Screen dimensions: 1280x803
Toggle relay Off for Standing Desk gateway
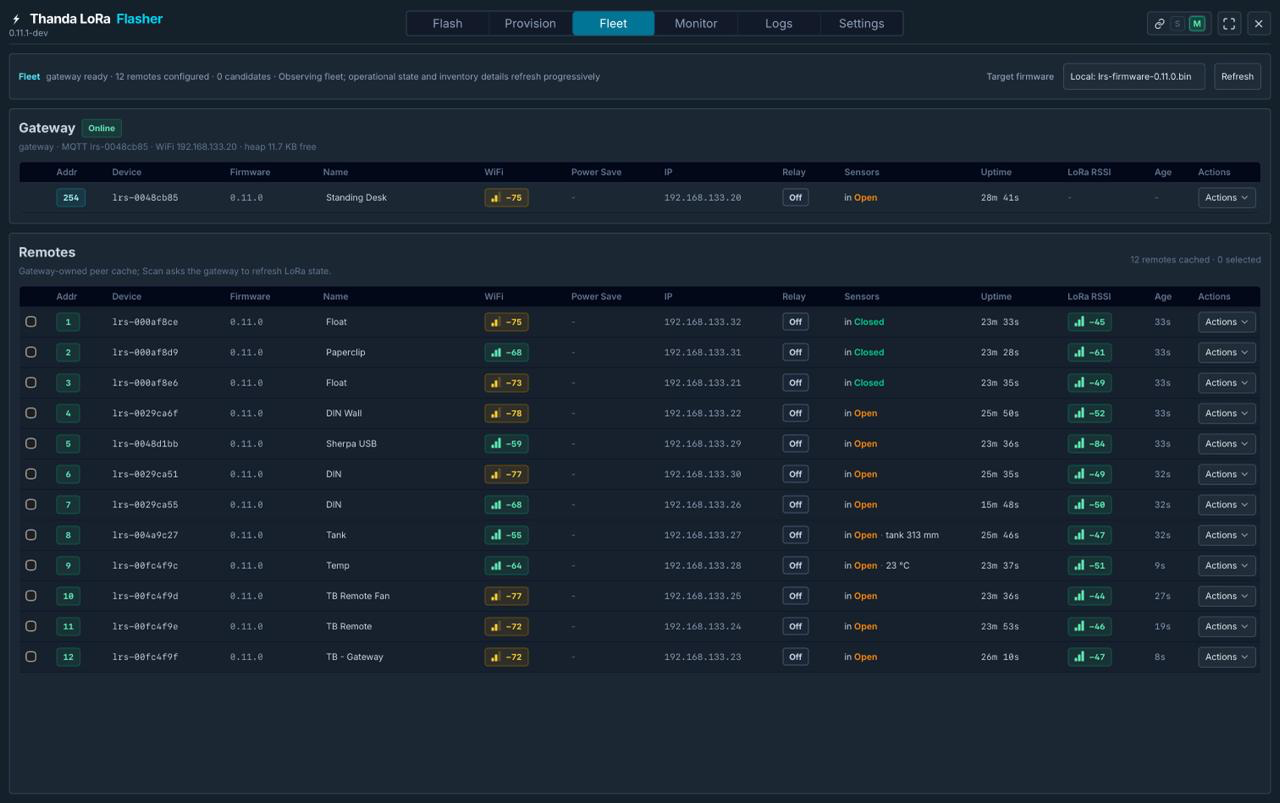(x=795, y=198)
